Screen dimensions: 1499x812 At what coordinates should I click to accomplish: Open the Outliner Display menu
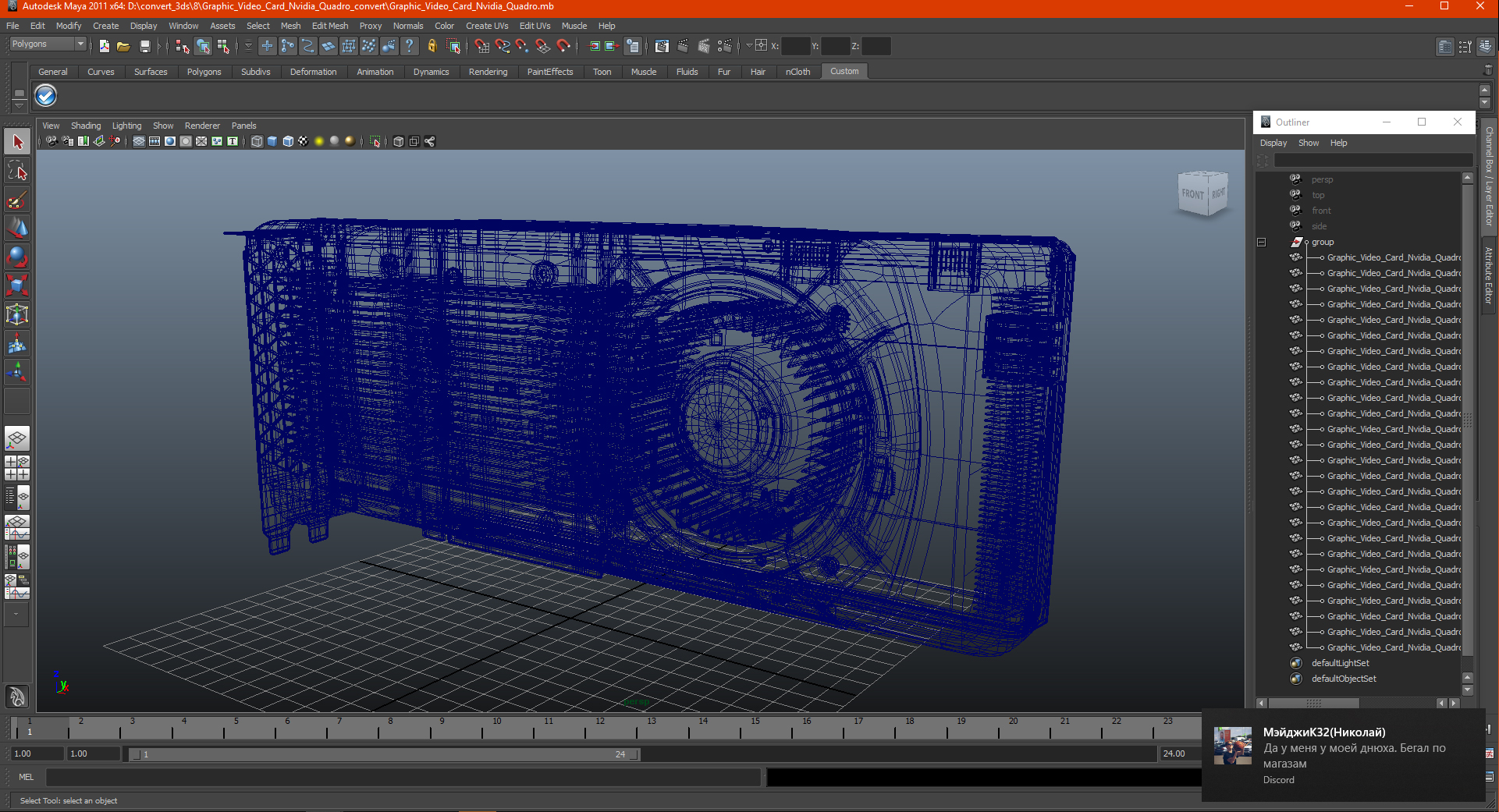click(x=1273, y=143)
